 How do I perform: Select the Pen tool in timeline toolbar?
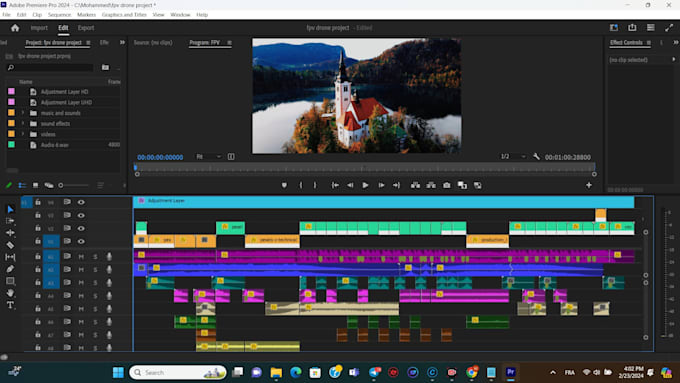pos(10,269)
